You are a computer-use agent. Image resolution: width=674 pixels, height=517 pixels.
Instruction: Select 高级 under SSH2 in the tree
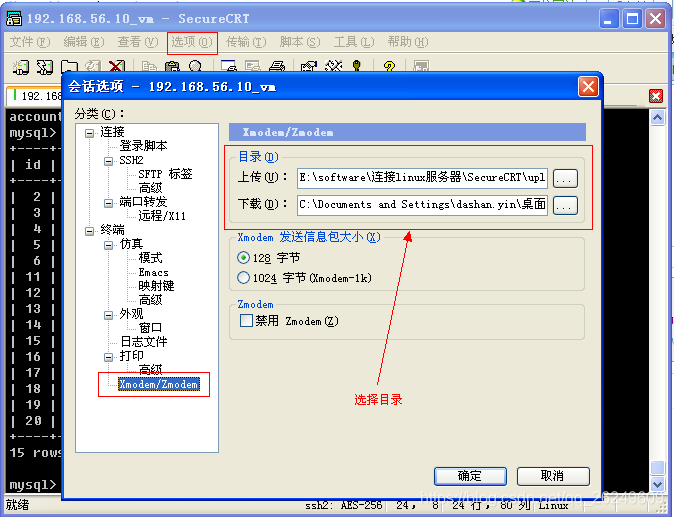click(150, 188)
